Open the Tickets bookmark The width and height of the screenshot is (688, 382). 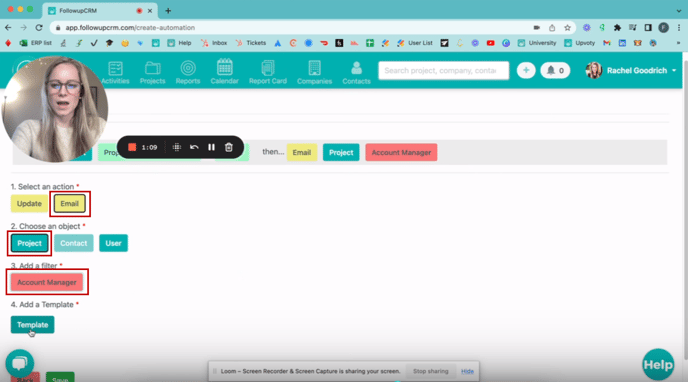coord(251,43)
